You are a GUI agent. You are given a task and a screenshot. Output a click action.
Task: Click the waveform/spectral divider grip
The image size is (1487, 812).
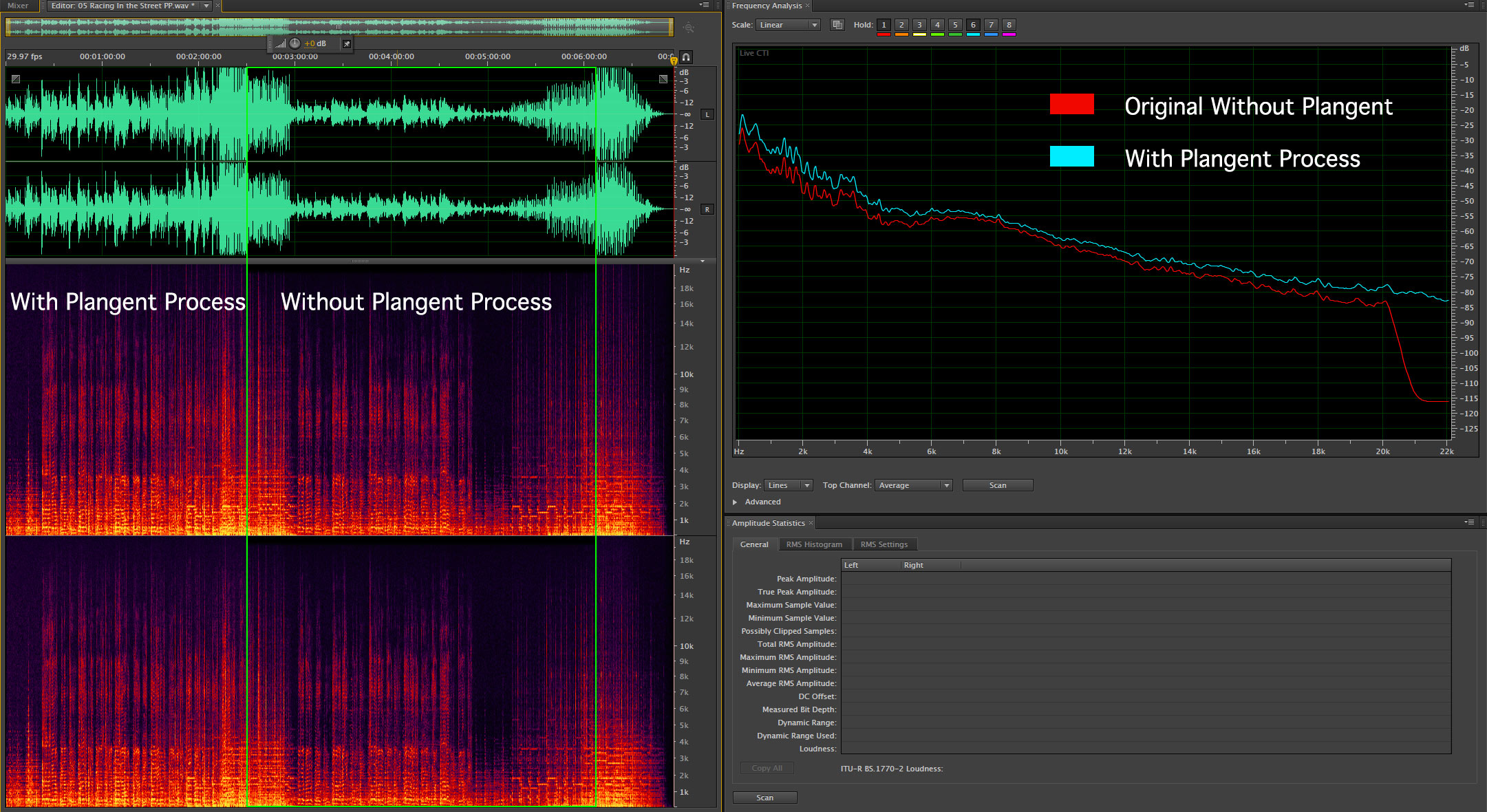pyautogui.click(x=360, y=261)
